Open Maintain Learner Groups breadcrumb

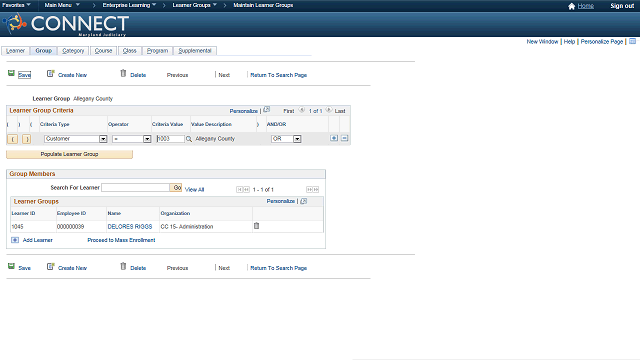263,5
